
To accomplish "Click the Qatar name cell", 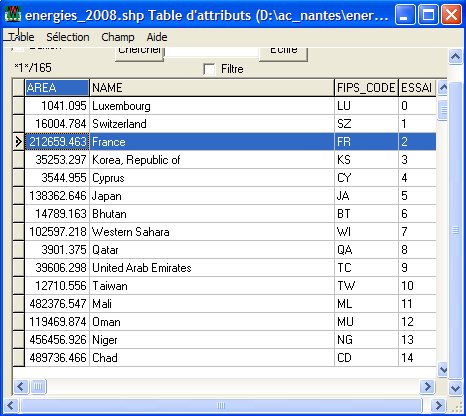I will [212, 250].
